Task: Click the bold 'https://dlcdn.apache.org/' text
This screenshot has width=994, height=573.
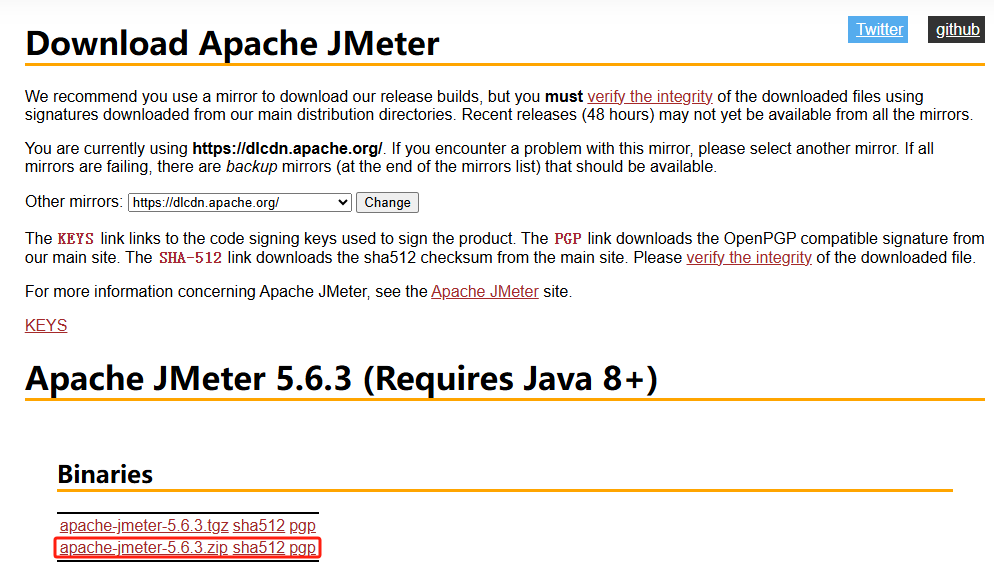Action: click(287, 148)
